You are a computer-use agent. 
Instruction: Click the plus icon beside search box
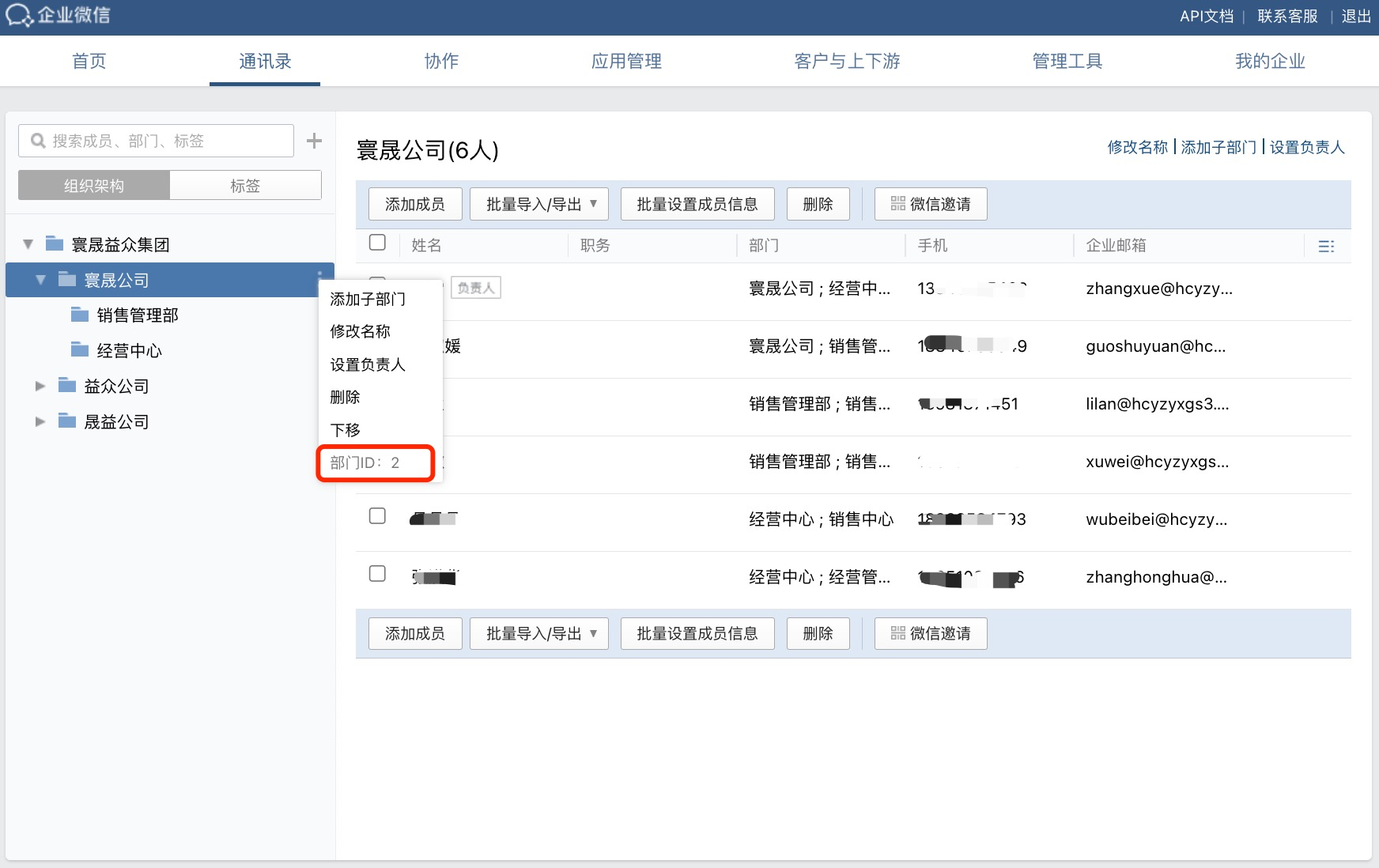pos(314,141)
